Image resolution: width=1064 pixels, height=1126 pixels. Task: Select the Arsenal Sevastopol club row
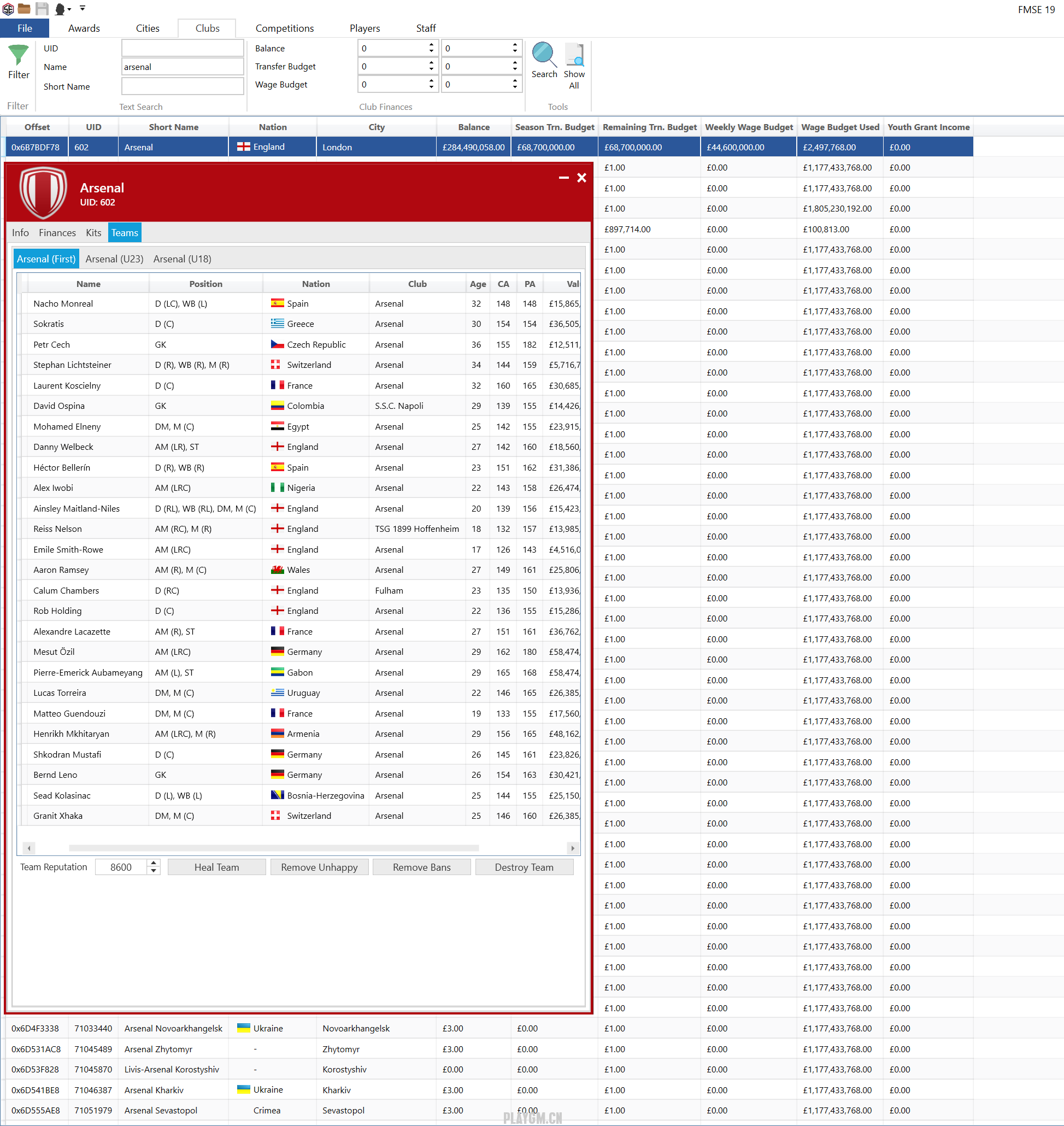(x=490, y=1110)
